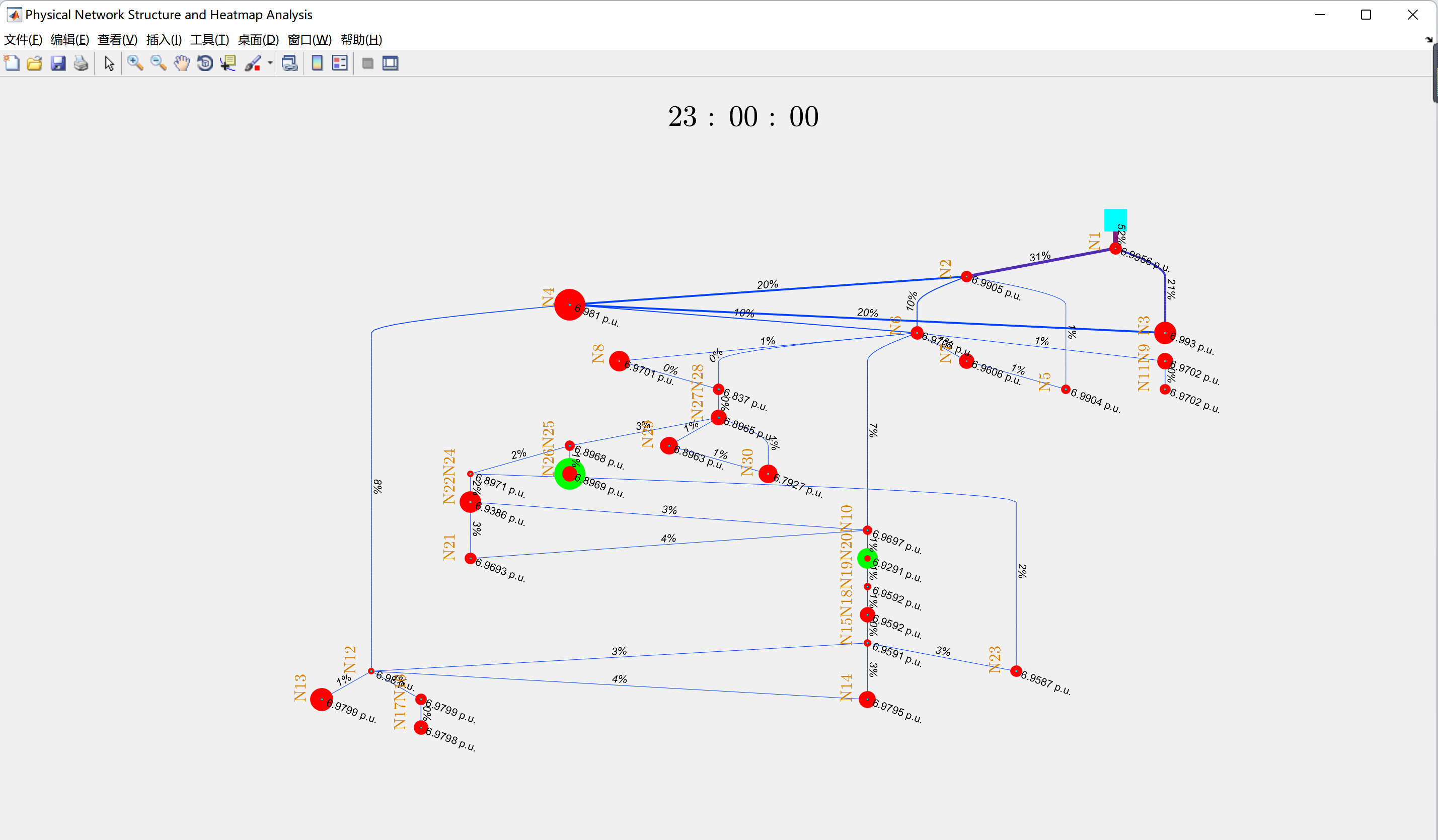Expand the Brush color dropdown arrow
Screen dimensions: 1438x840
[270, 63]
